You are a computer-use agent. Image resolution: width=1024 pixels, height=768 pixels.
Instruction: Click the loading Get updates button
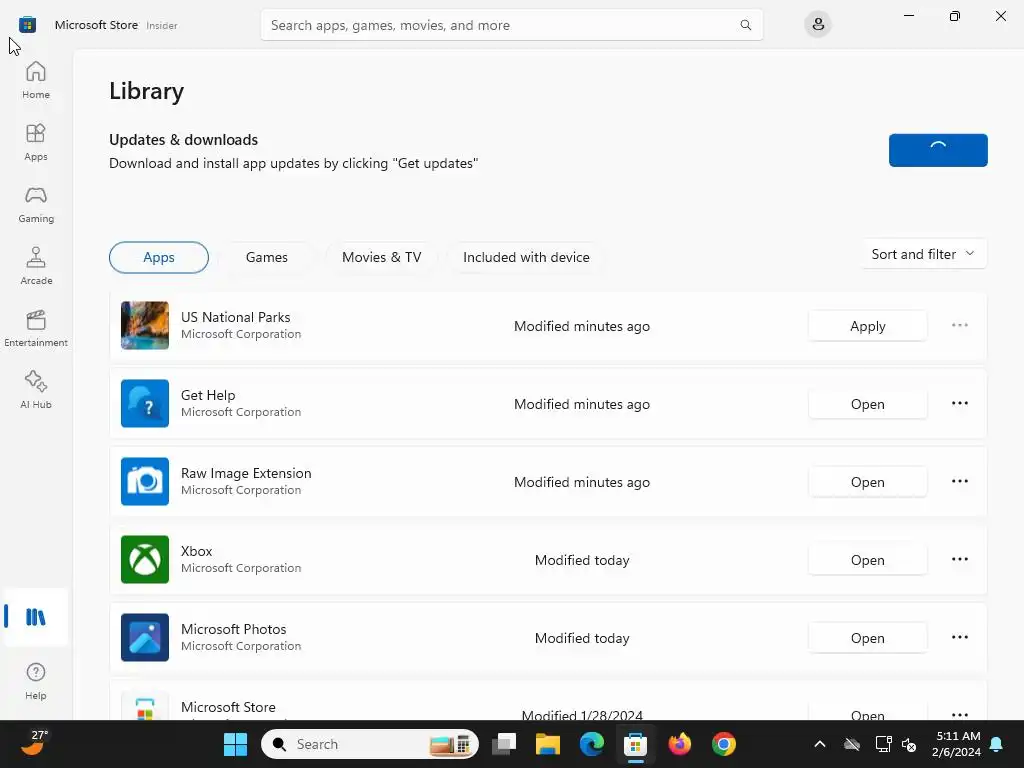(x=938, y=150)
